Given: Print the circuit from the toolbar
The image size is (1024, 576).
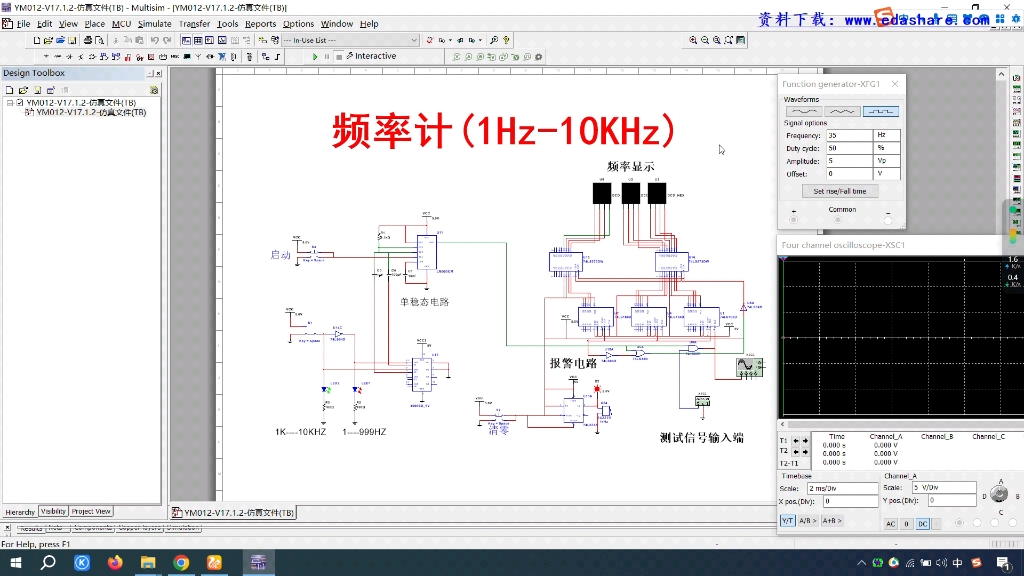Looking at the screenshot, I should tap(88, 40).
